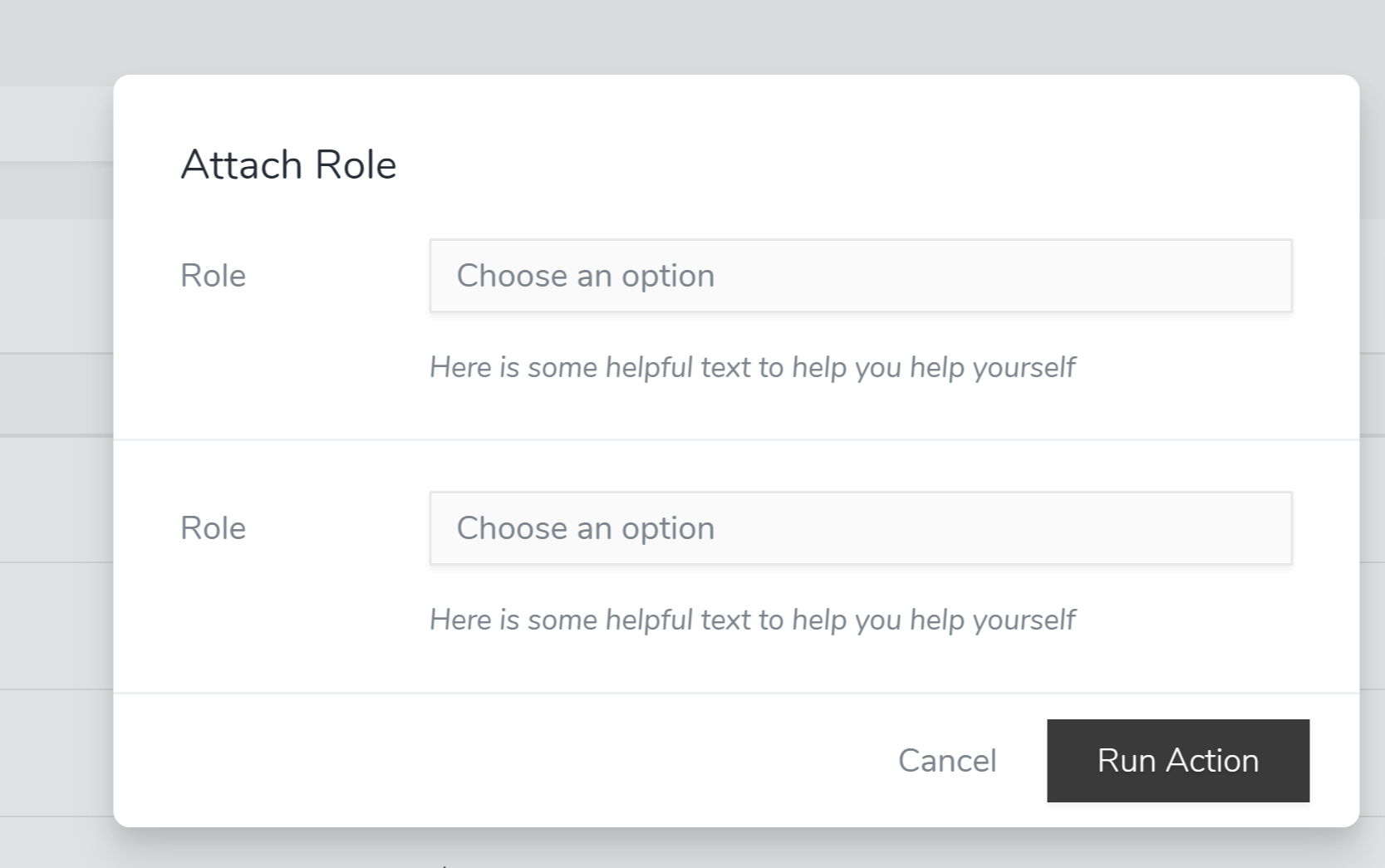Expand the top 'Choose an option' selector
The image size is (1385, 868).
point(860,275)
